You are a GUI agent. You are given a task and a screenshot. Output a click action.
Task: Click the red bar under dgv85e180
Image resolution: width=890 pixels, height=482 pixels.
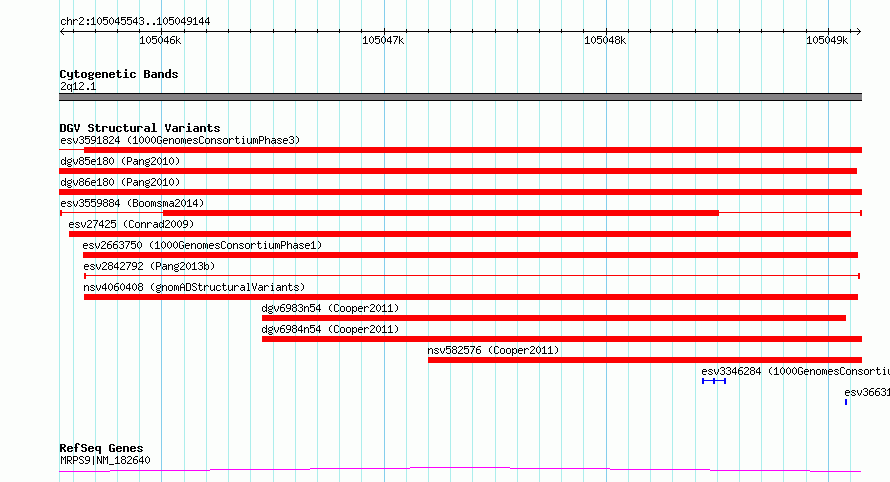point(458,171)
